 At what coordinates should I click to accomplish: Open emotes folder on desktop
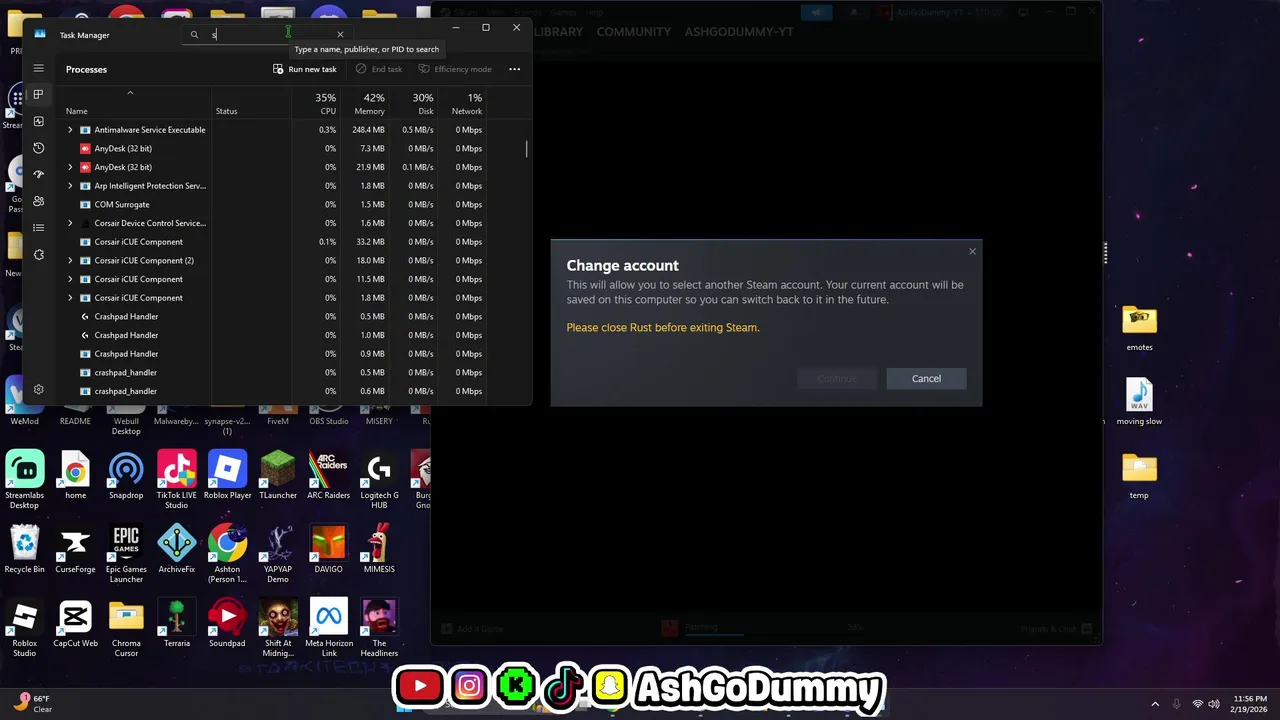click(x=1139, y=327)
